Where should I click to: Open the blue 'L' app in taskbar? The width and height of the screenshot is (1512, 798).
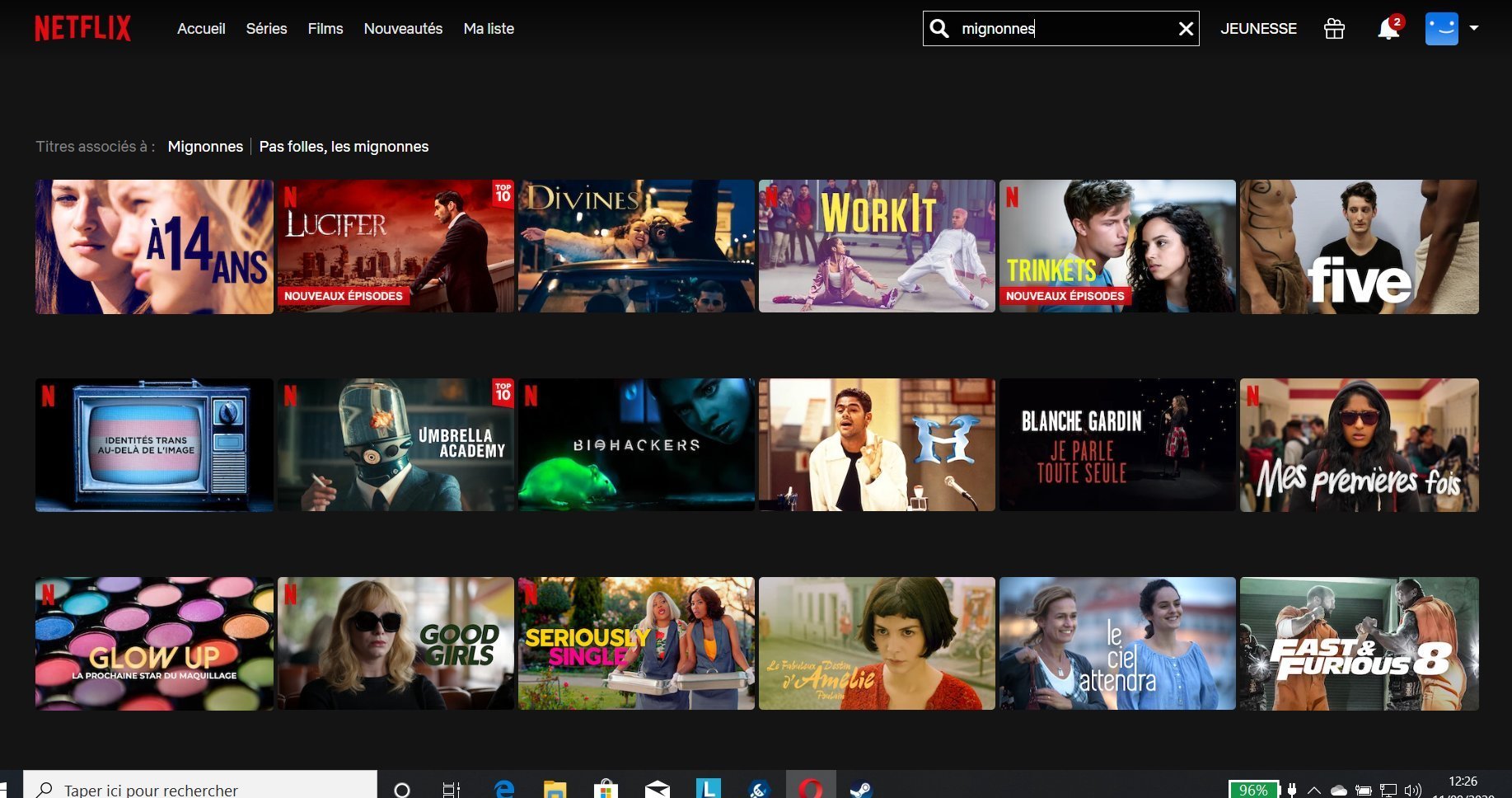click(x=709, y=788)
